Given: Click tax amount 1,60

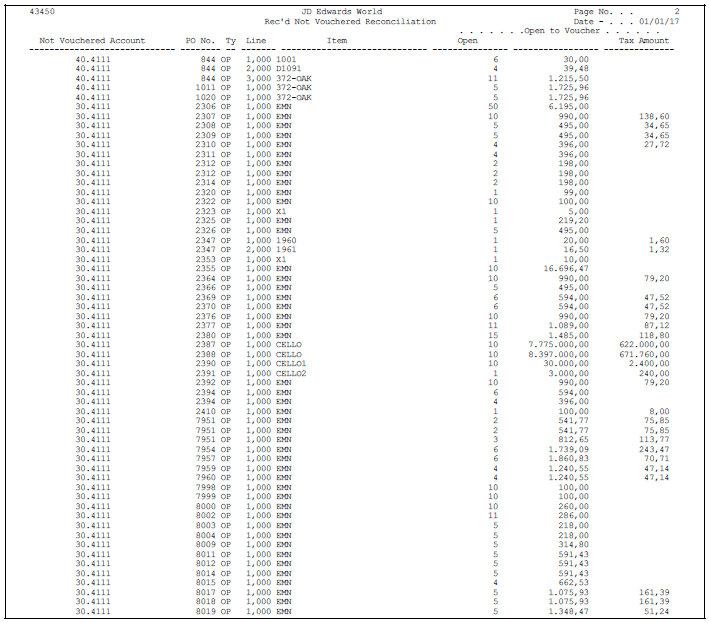Looking at the screenshot, I should (x=659, y=240).
